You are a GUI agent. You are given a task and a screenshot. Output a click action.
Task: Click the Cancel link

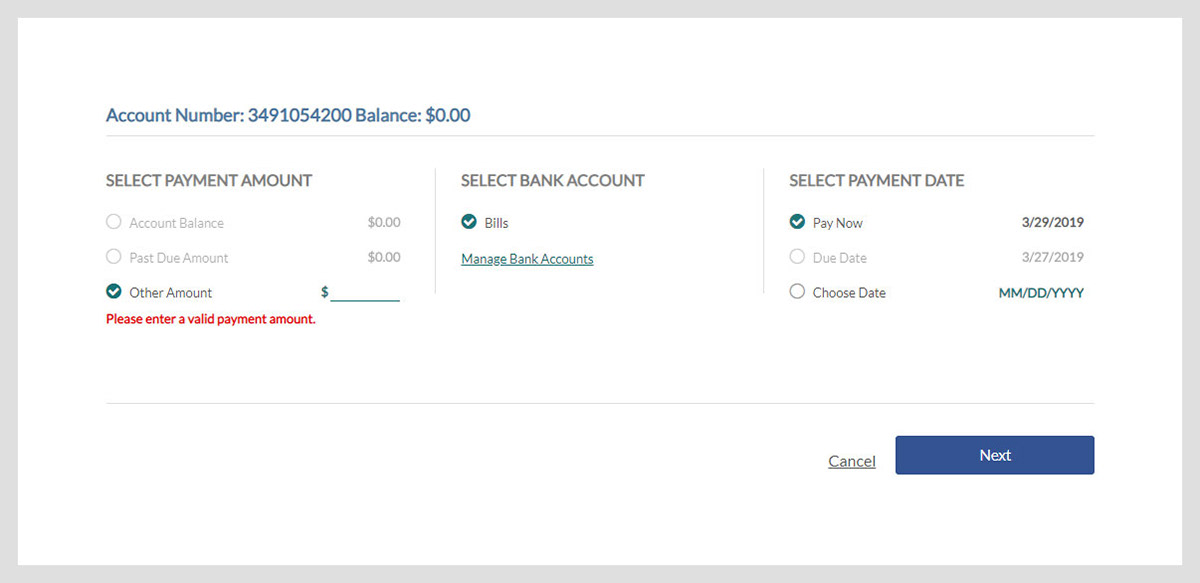click(x=852, y=461)
